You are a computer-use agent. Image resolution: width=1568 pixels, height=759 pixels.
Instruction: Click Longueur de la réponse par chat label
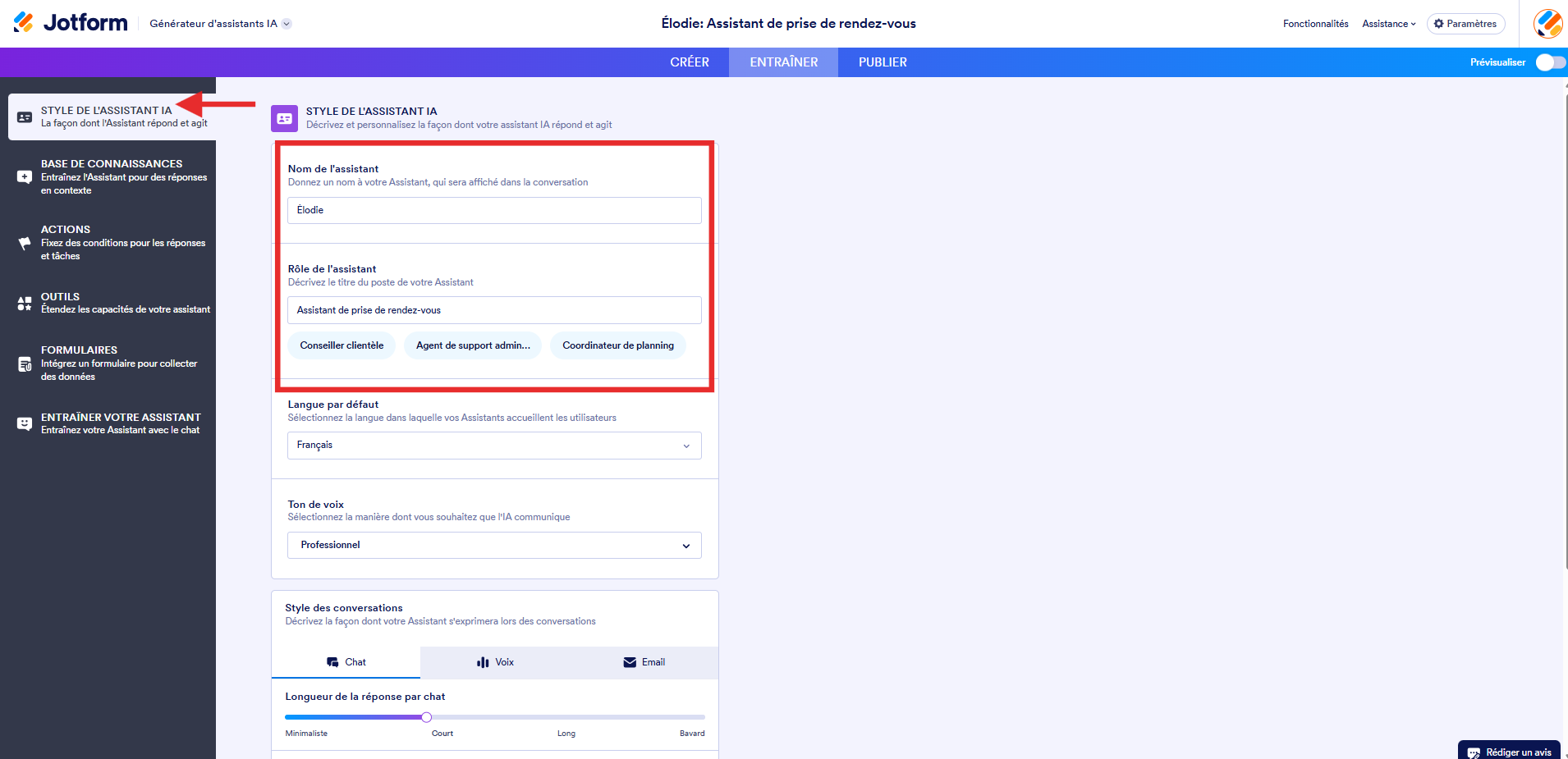(x=365, y=697)
